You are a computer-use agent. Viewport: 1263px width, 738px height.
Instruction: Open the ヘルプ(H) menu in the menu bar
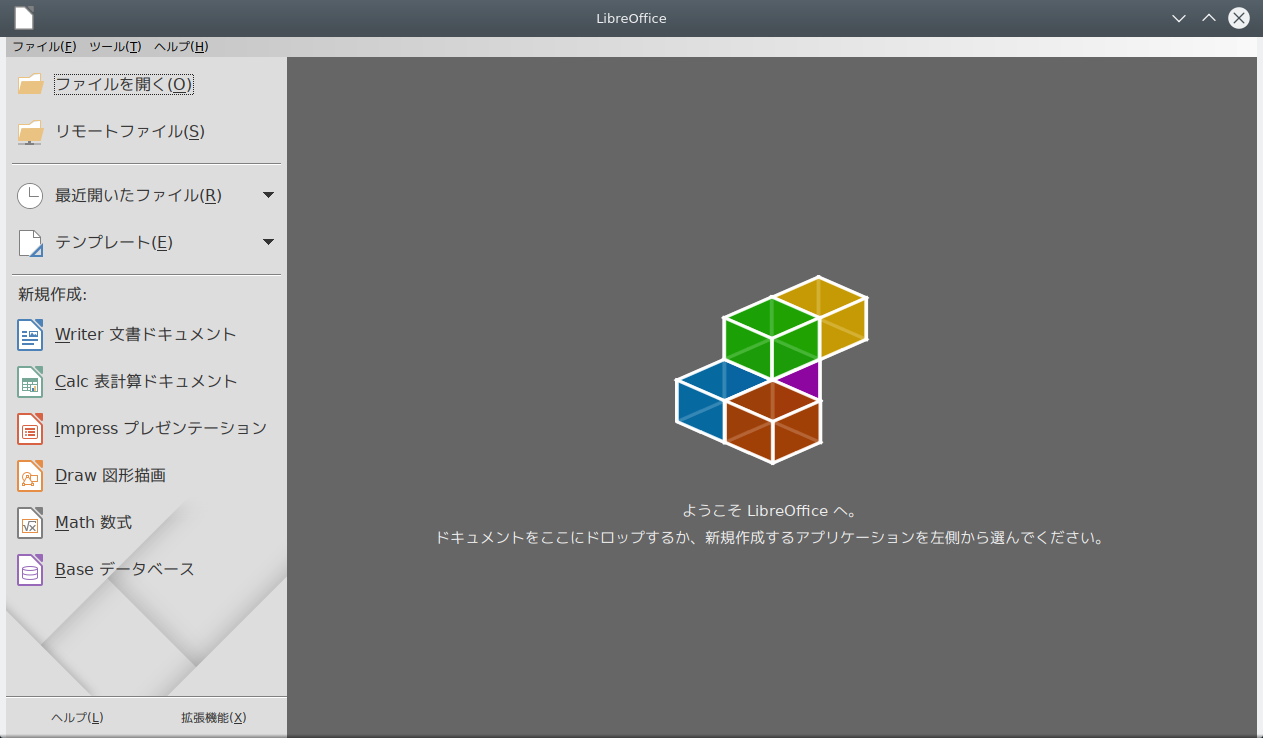pos(181,47)
